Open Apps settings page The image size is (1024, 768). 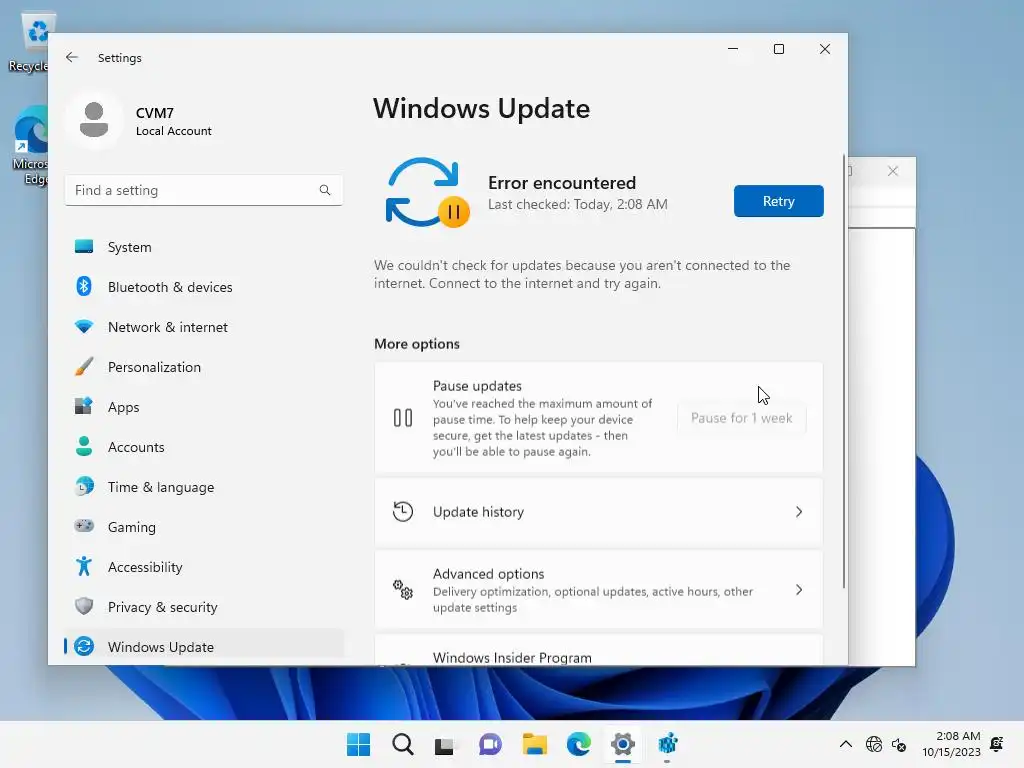pyautogui.click(x=204, y=406)
